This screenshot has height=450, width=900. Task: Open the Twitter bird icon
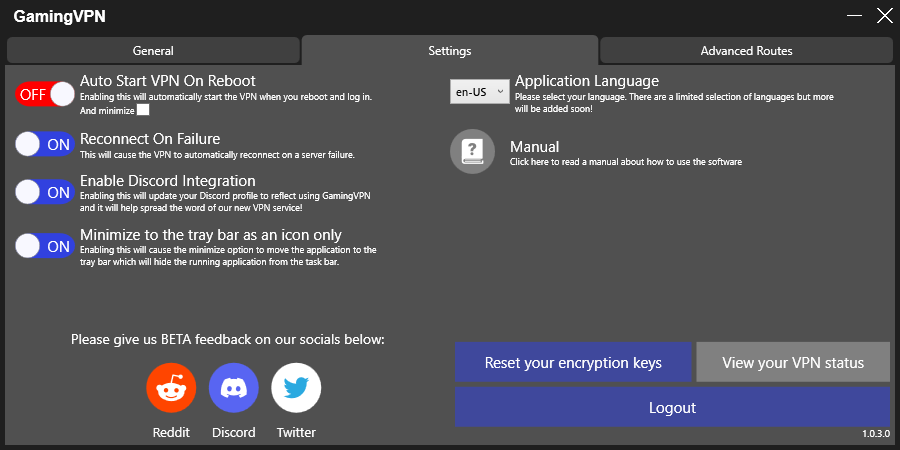coord(296,389)
